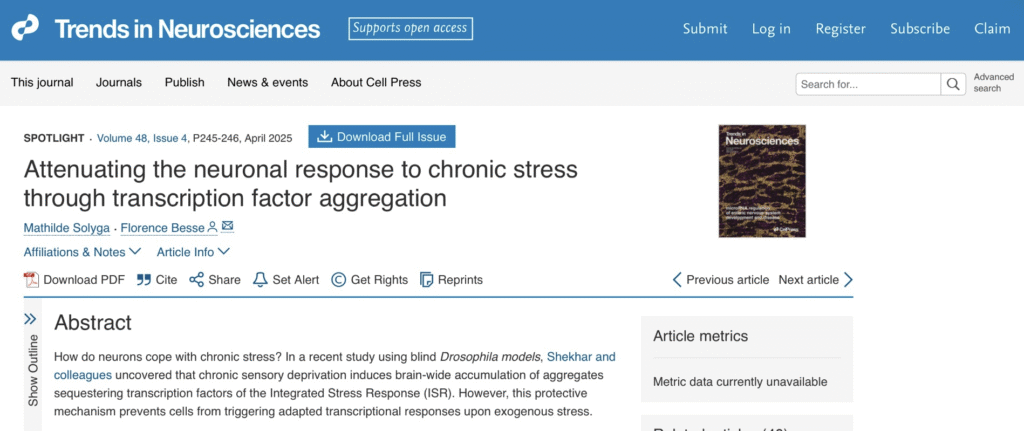Click the envelope email icon beside Florence Besse
This screenshot has height=431, width=1024.
click(227, 227)
